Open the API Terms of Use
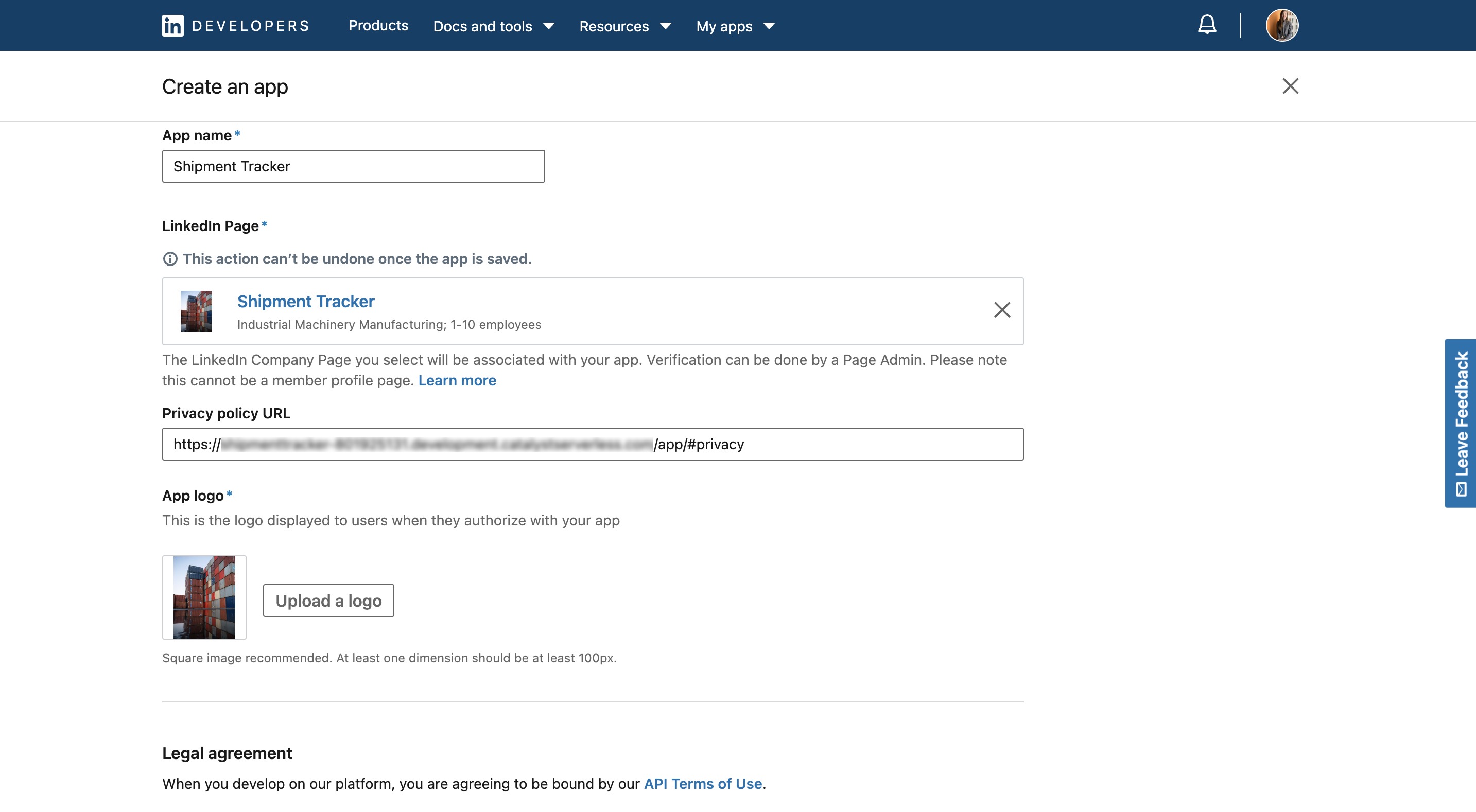This screenshot has width=1476, height=812. [x=702, y=783]
